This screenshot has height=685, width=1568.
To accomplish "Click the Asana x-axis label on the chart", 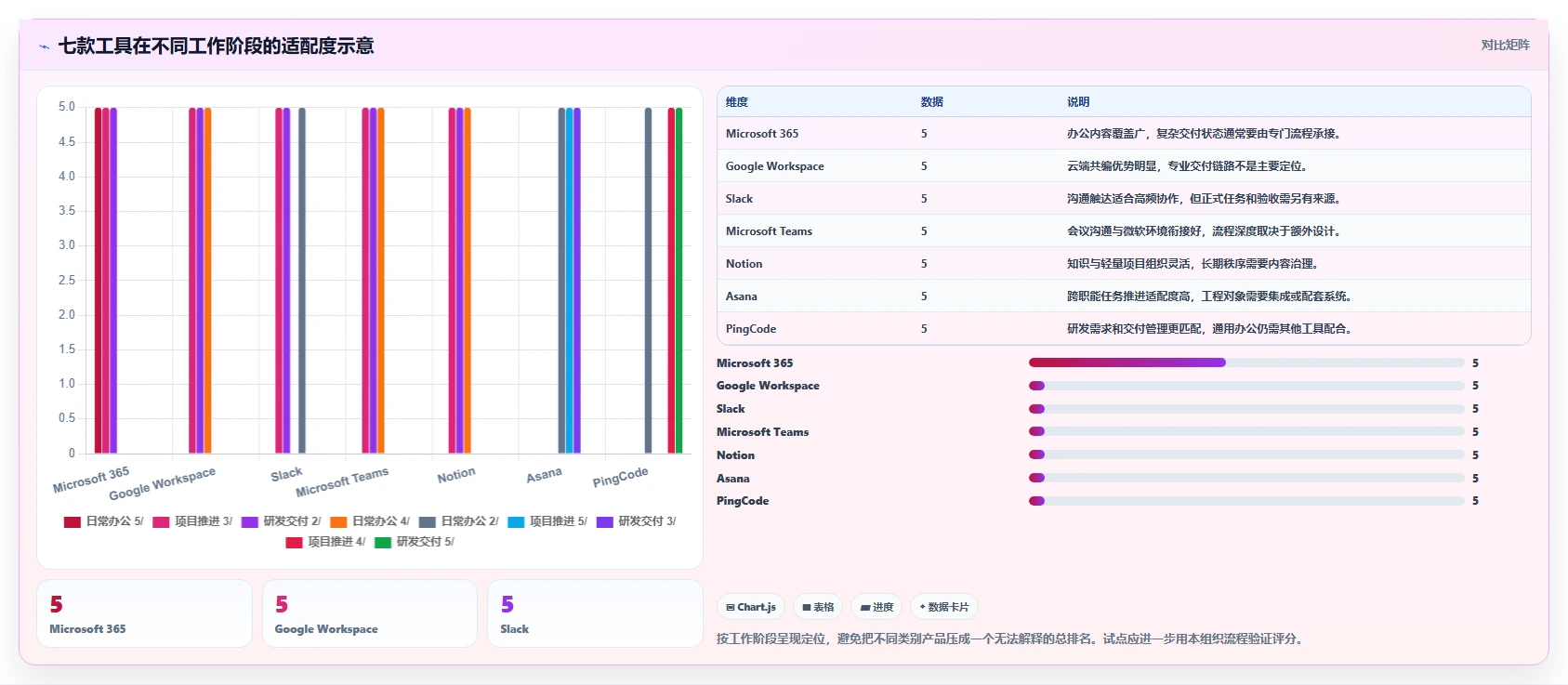I will click(x=544, y=475).
